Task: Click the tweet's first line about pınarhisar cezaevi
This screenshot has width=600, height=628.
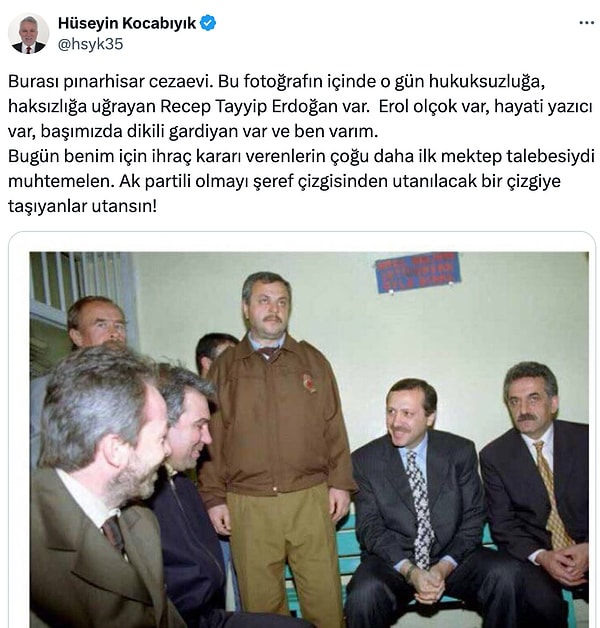Action: point(276,81)
